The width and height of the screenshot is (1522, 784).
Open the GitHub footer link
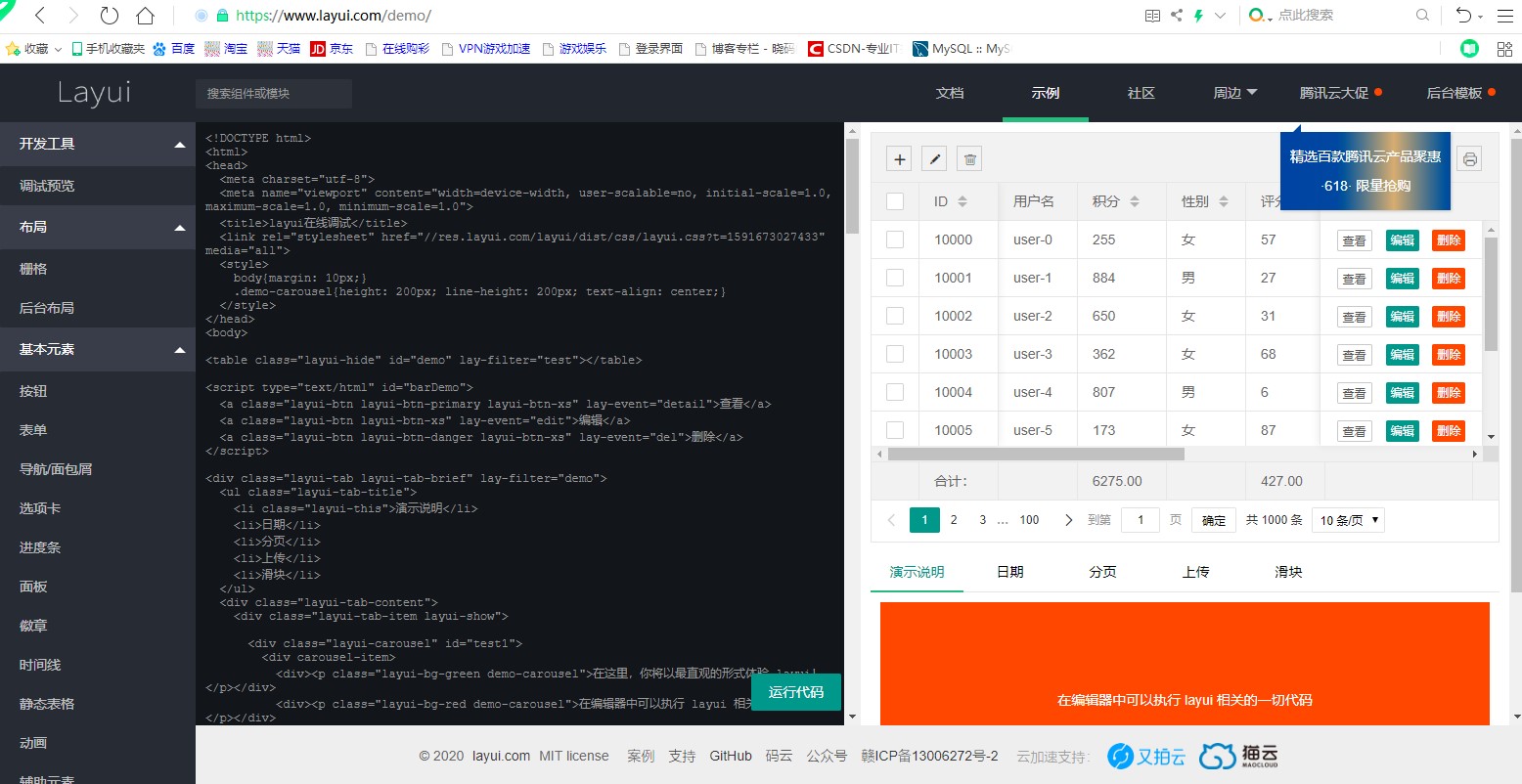[731, 756]
